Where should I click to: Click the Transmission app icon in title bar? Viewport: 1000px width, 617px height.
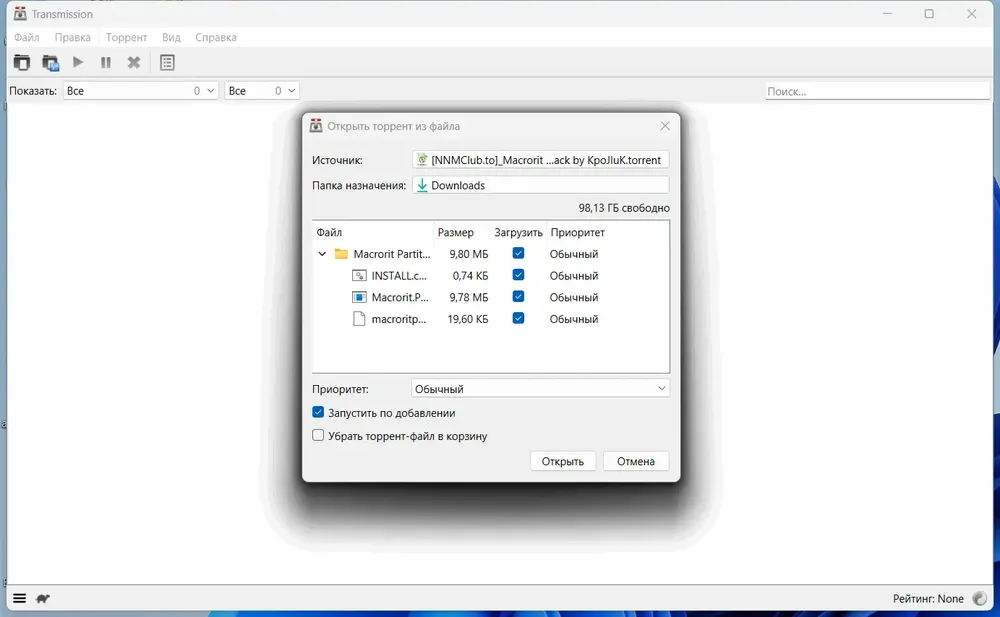pos(20,13)
